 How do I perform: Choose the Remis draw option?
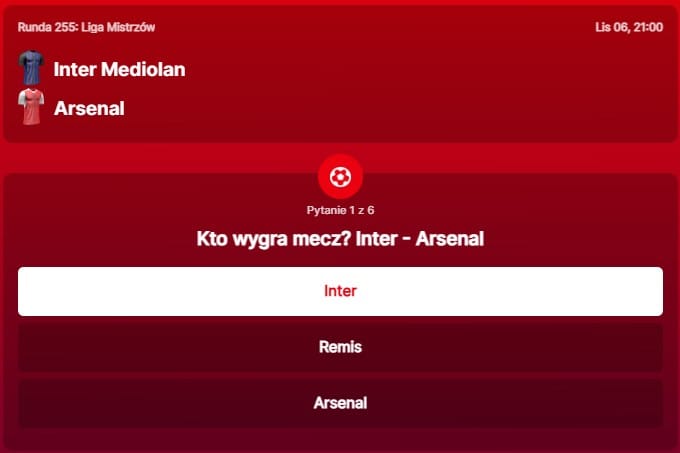coord(340,347)
